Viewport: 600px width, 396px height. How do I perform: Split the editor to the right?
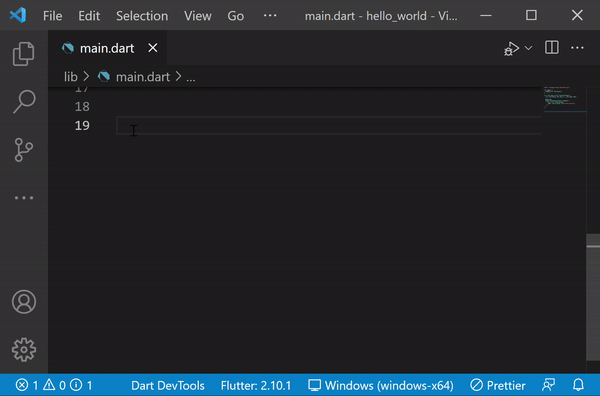552,48
